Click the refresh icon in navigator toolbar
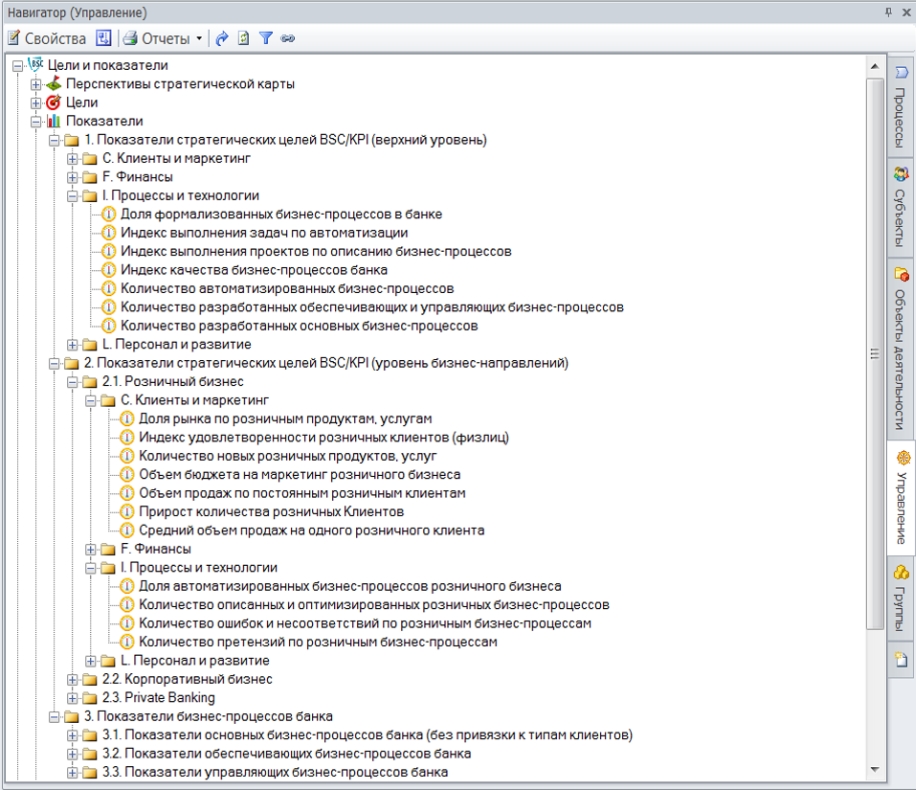916x790 pixels. [244, 39]
